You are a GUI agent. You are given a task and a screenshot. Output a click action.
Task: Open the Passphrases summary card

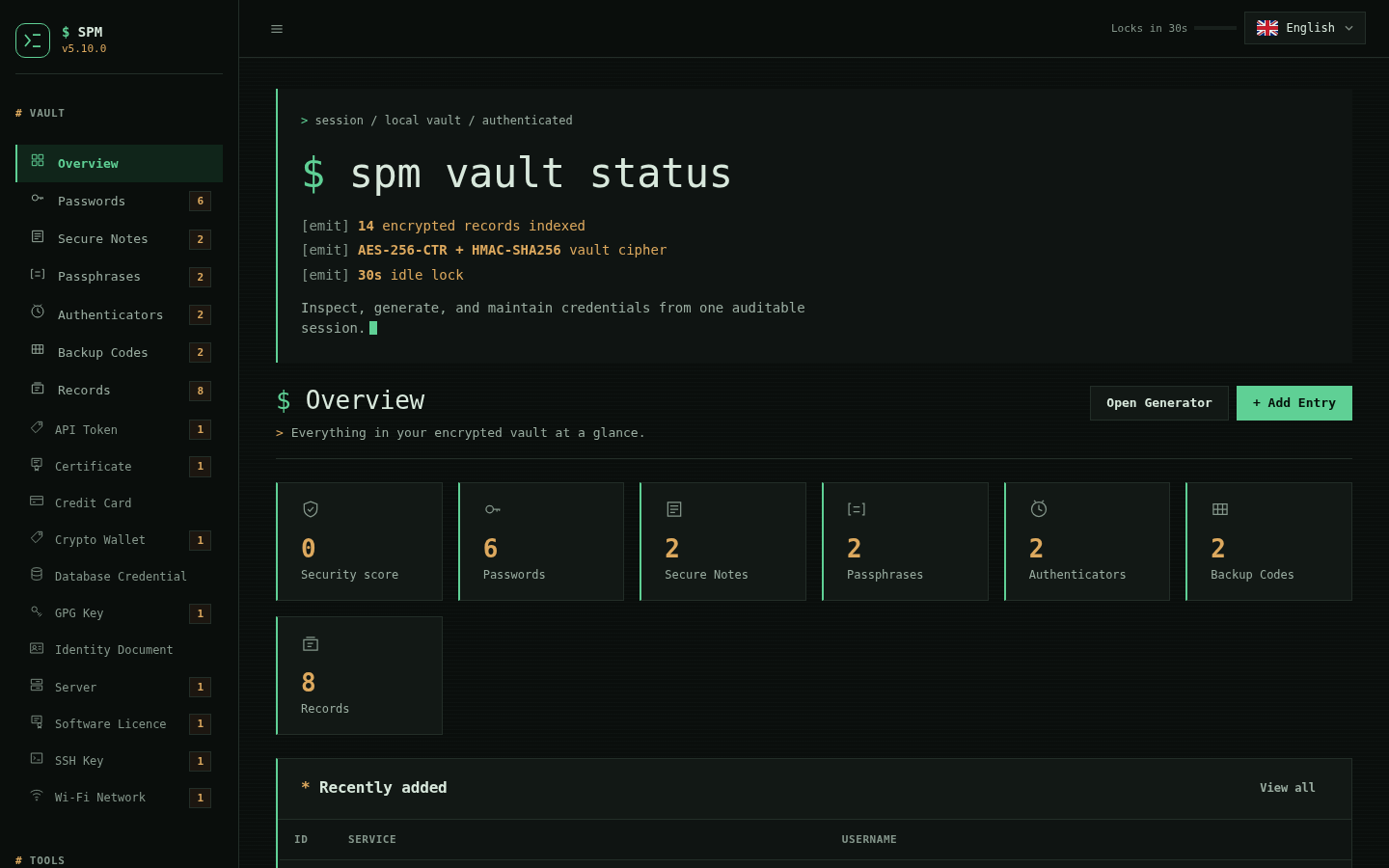(905, 541)
